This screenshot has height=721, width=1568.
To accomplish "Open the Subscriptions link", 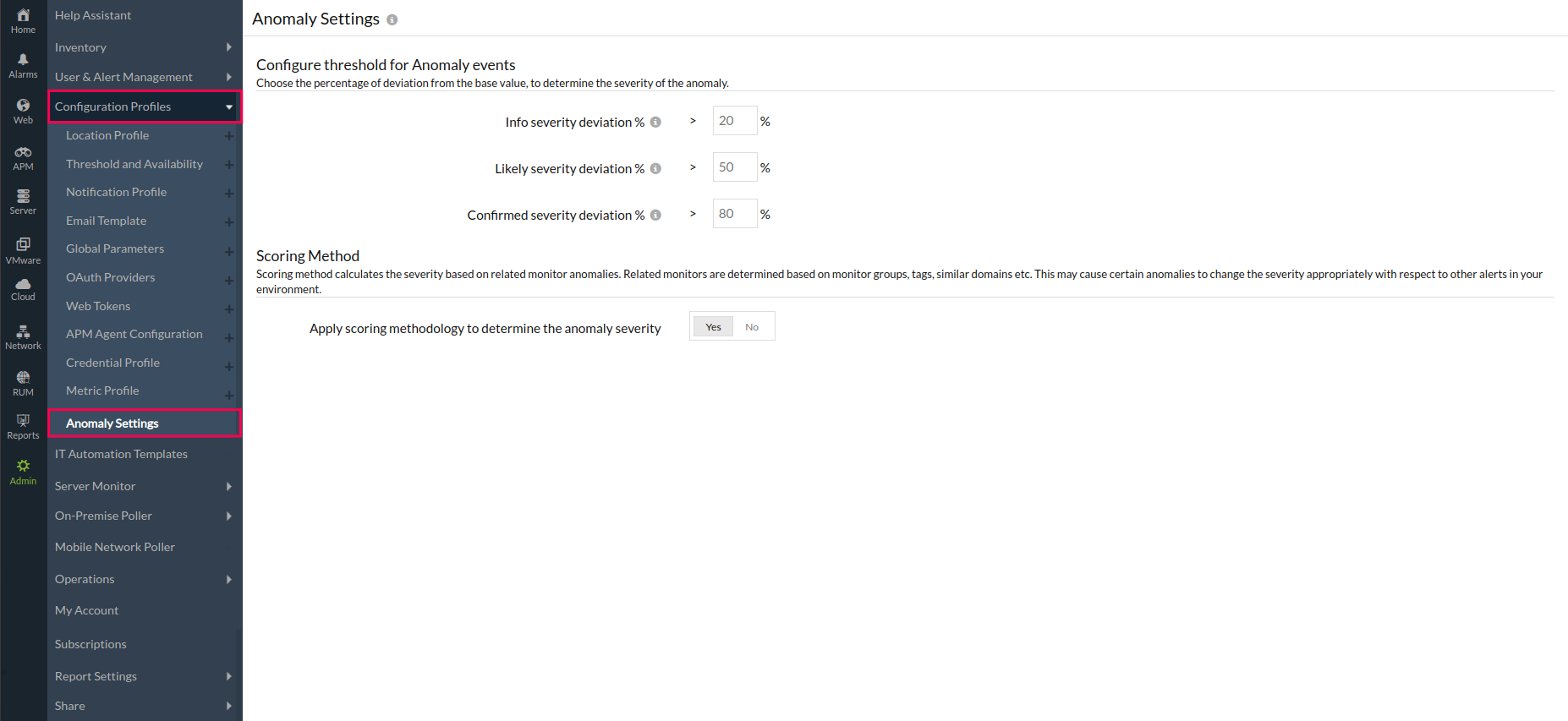I will click(x=90, y=644).
